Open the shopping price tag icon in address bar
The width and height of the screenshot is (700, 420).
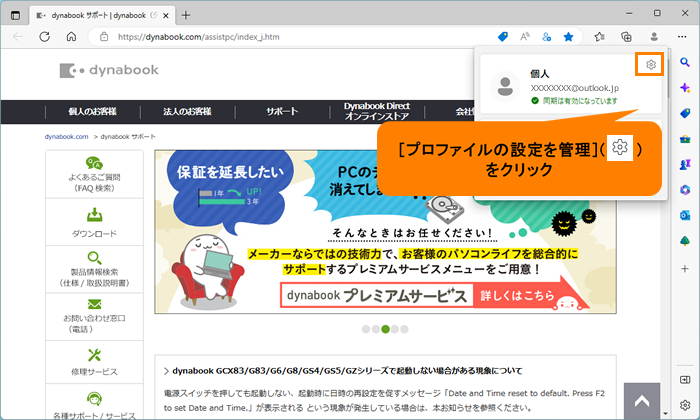(503, 37)
